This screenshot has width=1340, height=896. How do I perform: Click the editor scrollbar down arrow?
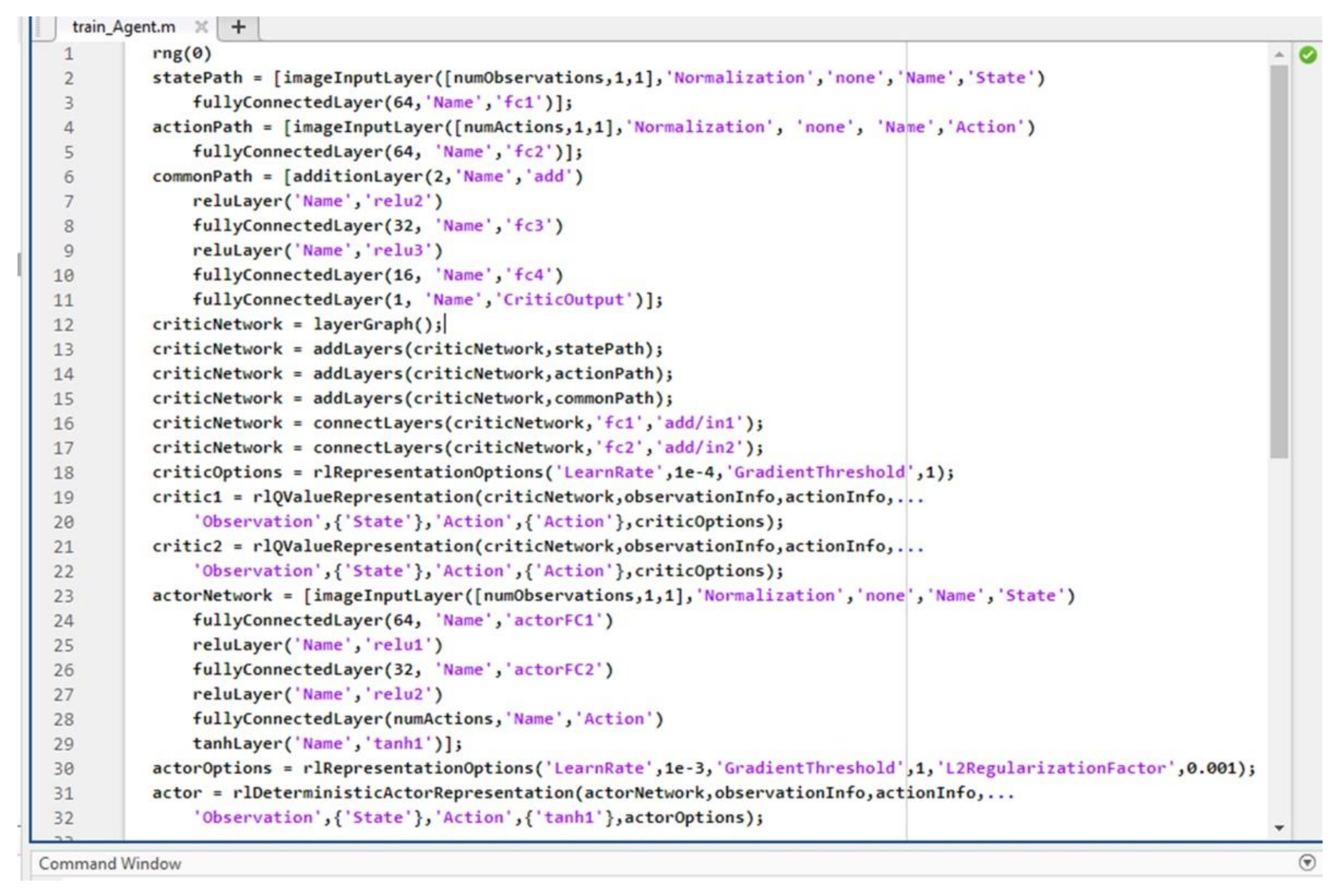click(x=1279, y=828)
